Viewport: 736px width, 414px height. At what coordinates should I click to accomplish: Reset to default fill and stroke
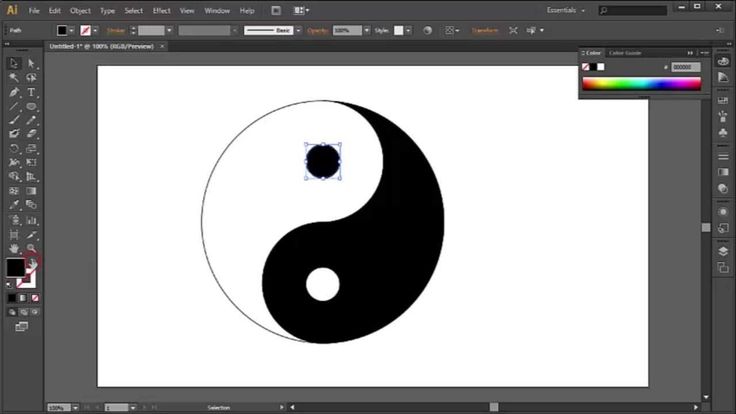pos(9,284)
